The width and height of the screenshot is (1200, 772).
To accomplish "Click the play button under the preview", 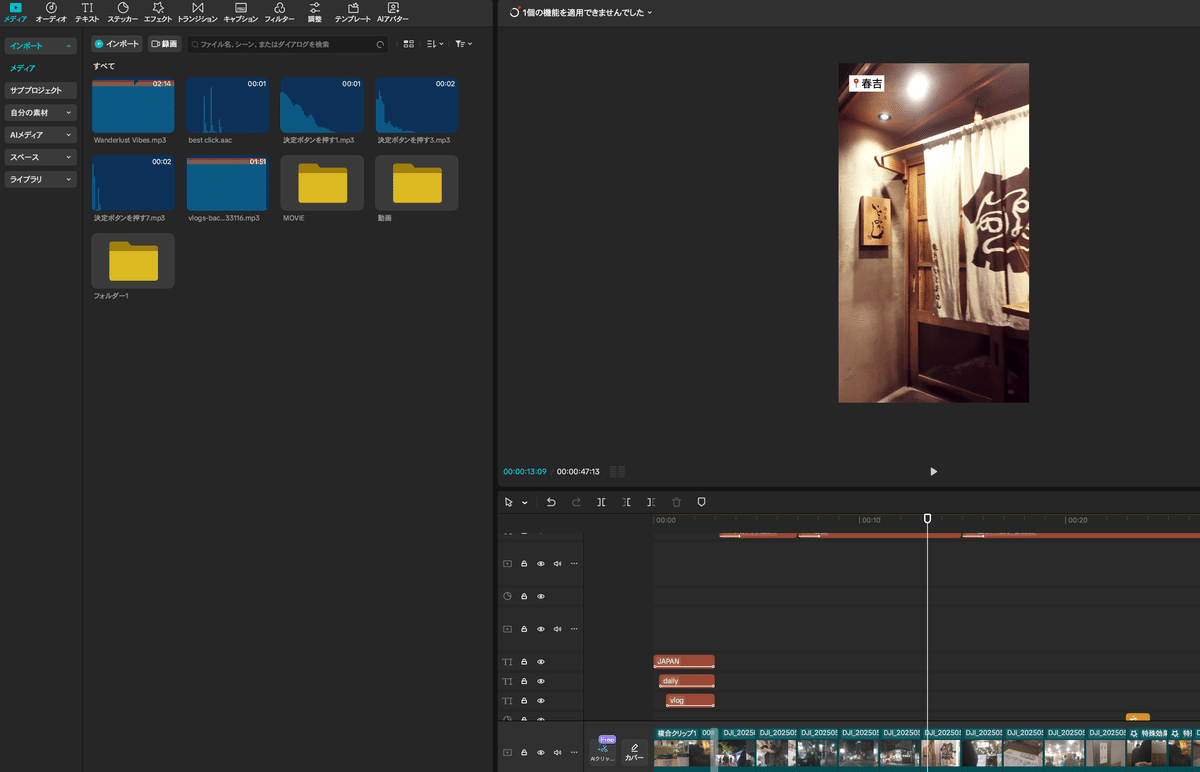I will 933,471.
